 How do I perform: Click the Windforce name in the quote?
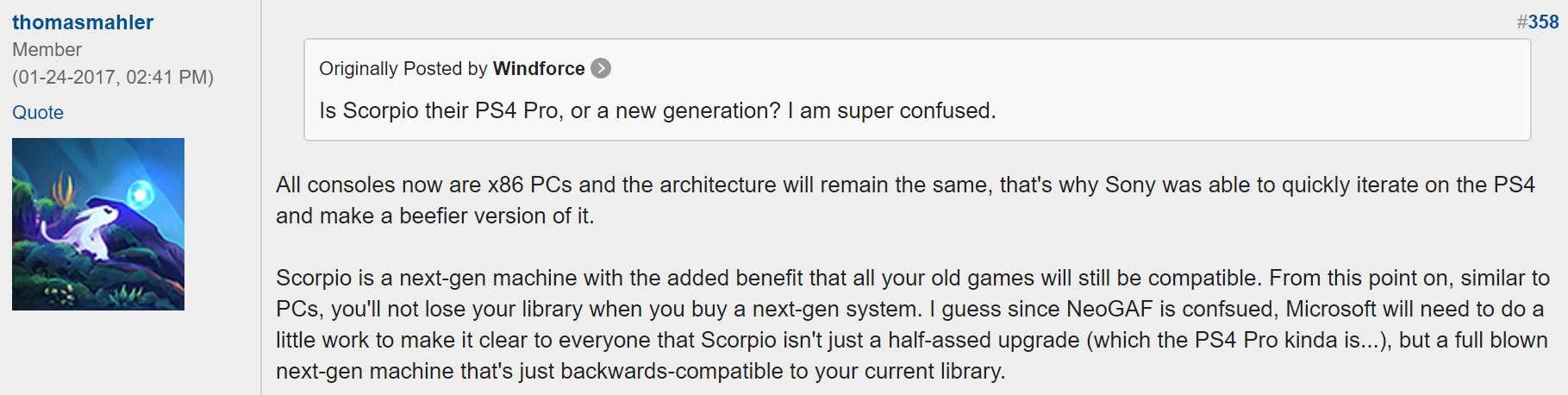click(x=538, y=68)
